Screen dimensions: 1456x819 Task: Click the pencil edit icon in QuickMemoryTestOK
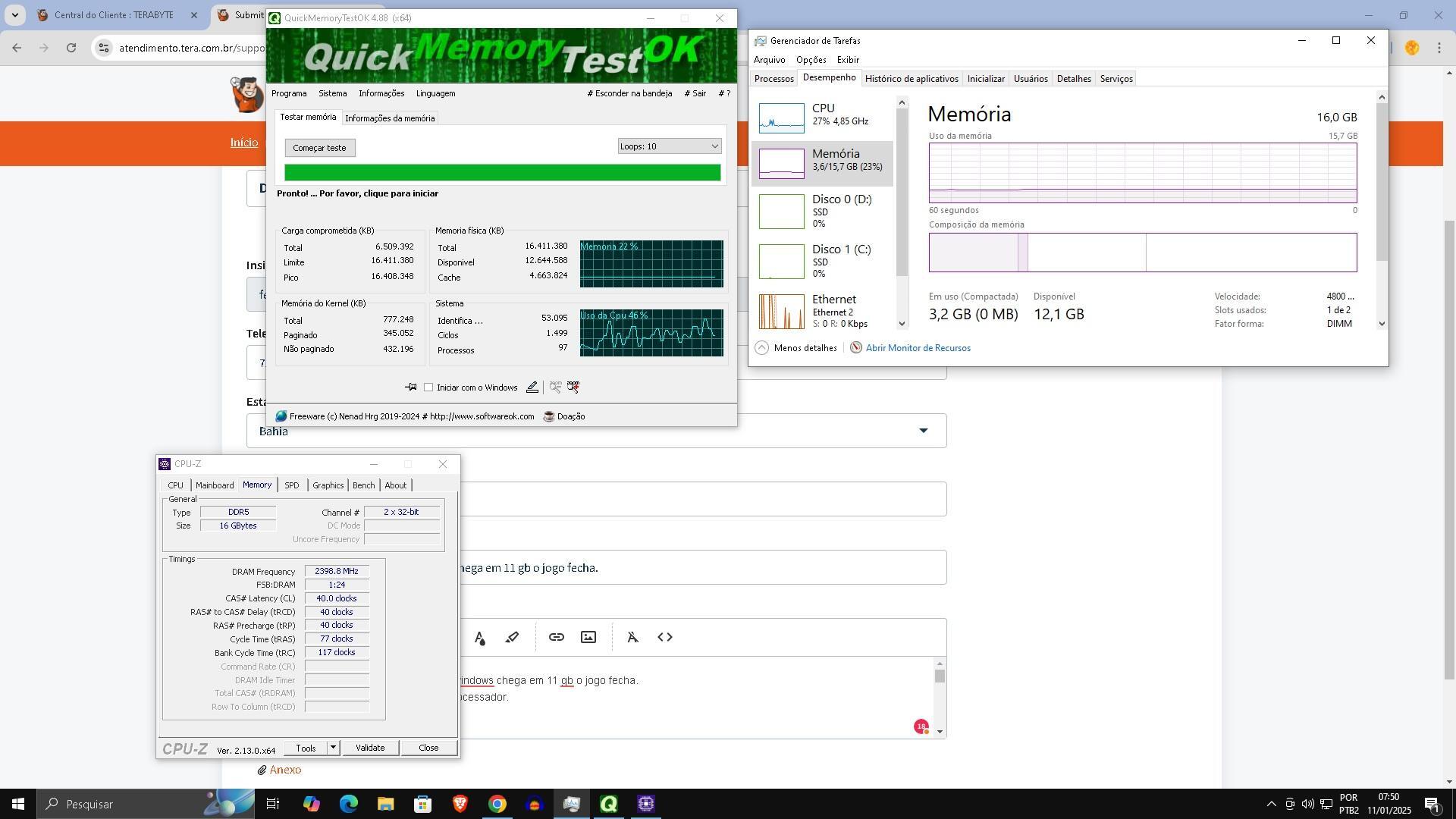click(532, 388)
